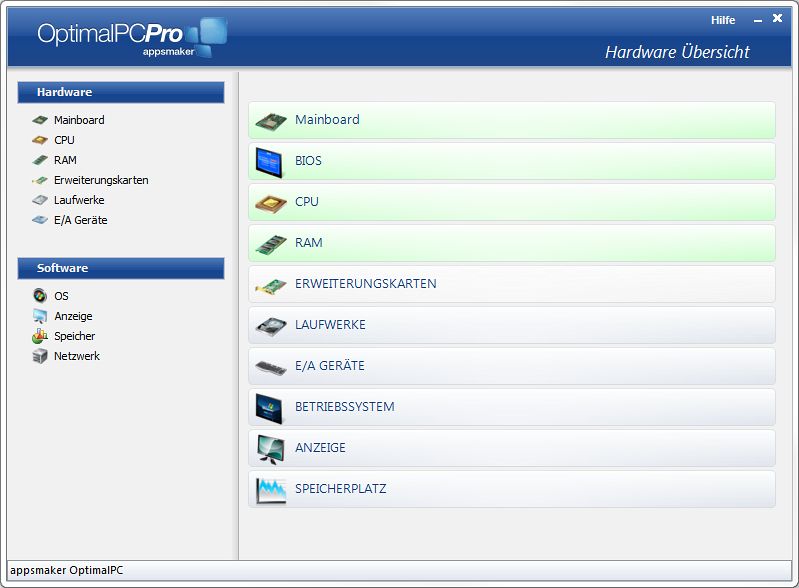This screenshot has width=799, height=588.
Task: Close the OptimalPC window
Action: [x=778, y=18]
